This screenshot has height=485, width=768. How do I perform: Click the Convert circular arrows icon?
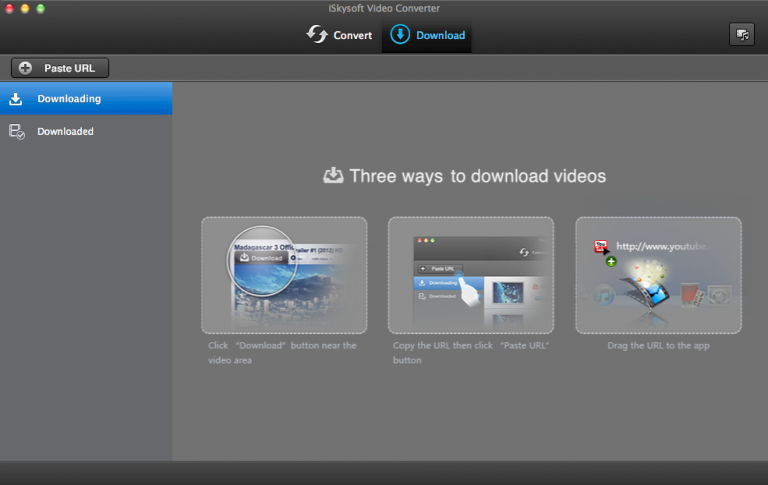[317, 35]
